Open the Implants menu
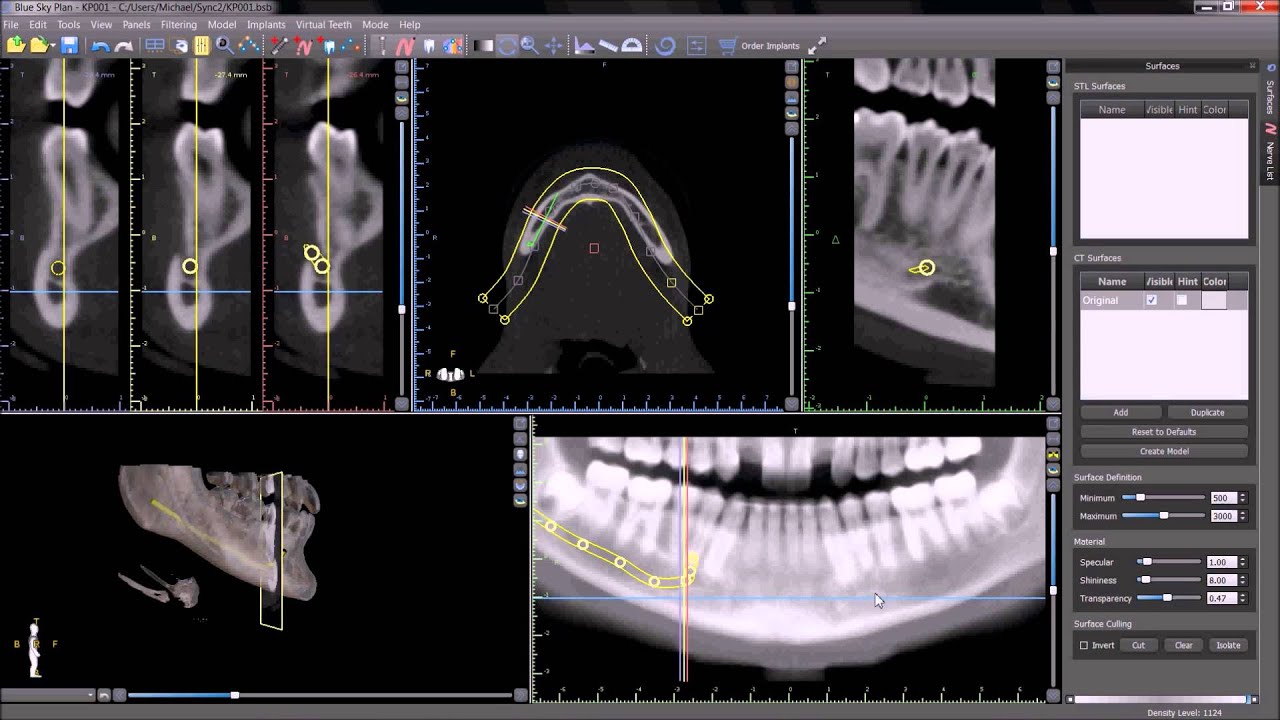This screenshot has height=720, width=1280. click(266, 24)
